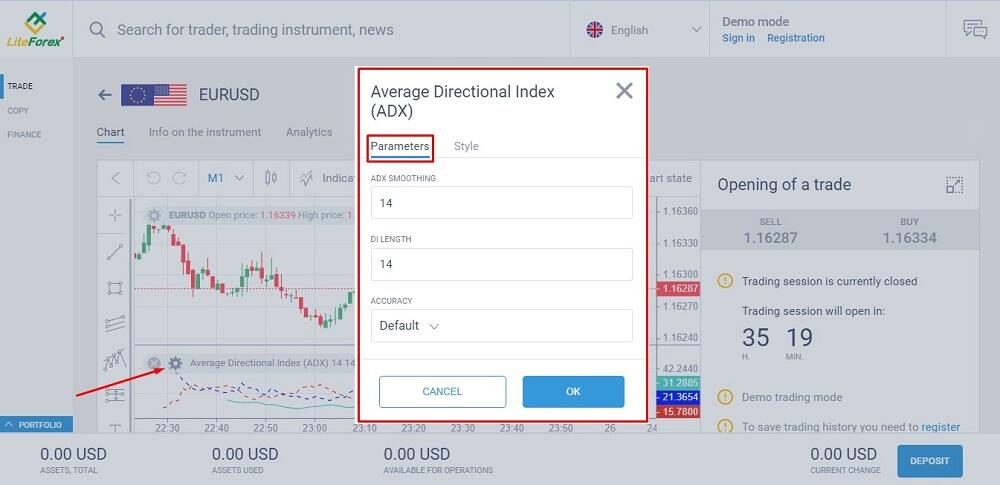Screen dimensions: 1000x485
Task: Open the candlestick chart type icon
Action: [271, 178]
